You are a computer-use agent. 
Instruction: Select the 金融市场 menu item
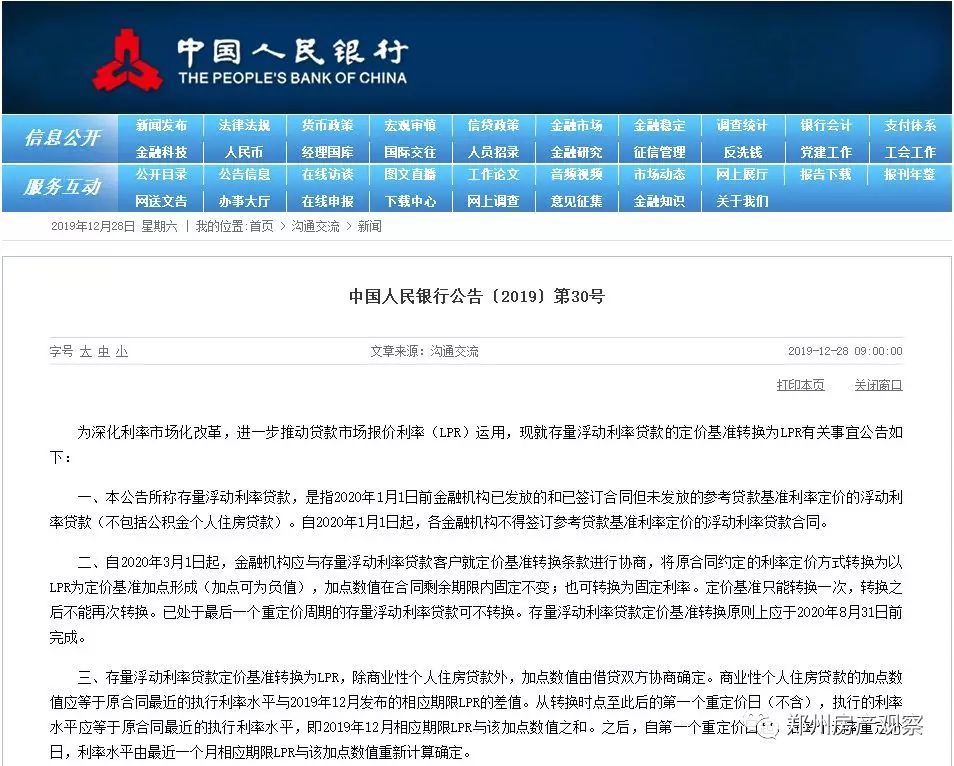pos(577,125)
